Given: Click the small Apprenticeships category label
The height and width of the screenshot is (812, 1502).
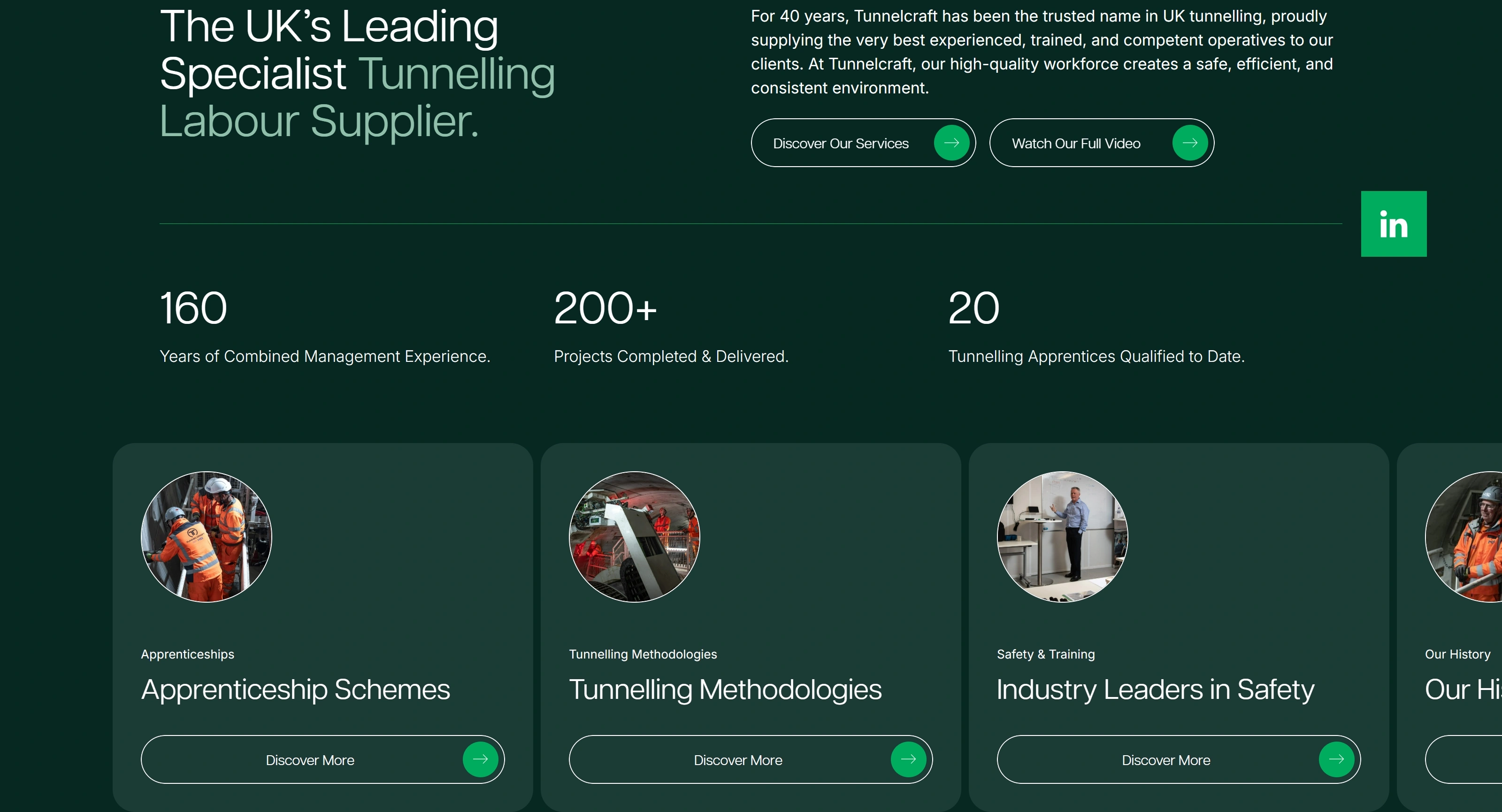Looking at the screenshot, I should point(188,654).
